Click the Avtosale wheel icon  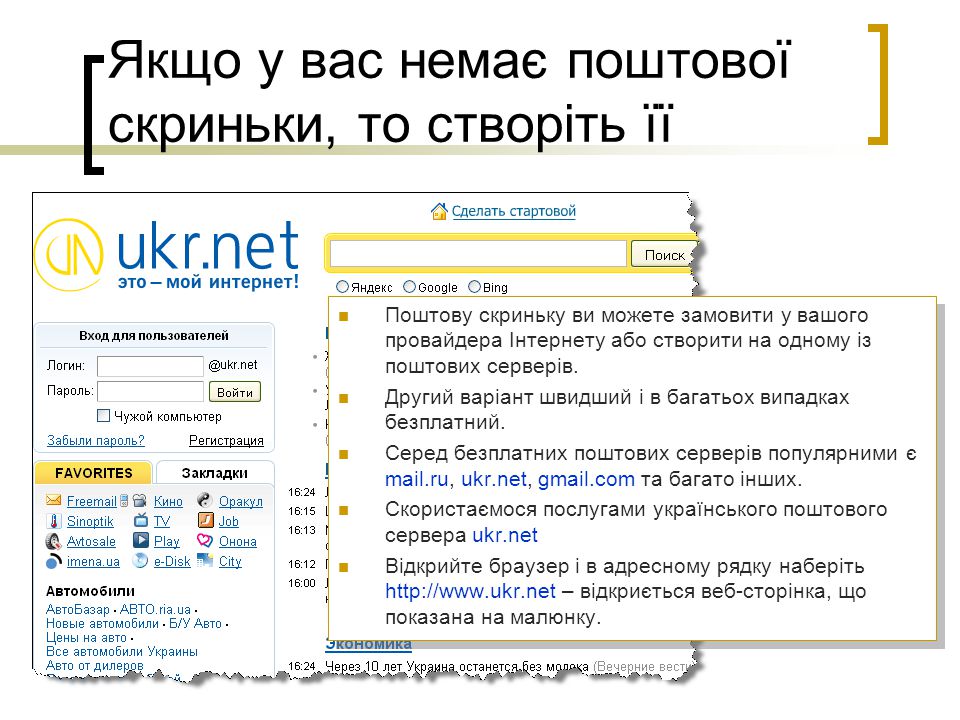[53, 541]
